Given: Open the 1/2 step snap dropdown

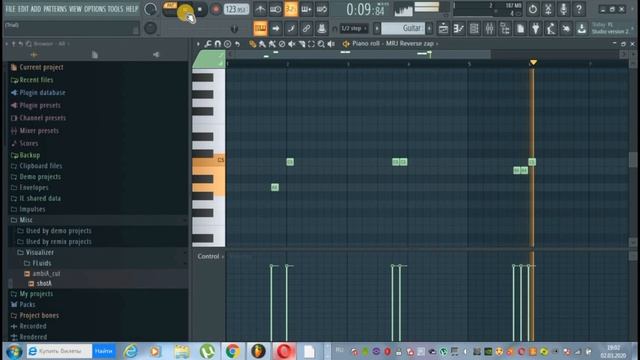Looking at the screenshot, I should [354, 29].
